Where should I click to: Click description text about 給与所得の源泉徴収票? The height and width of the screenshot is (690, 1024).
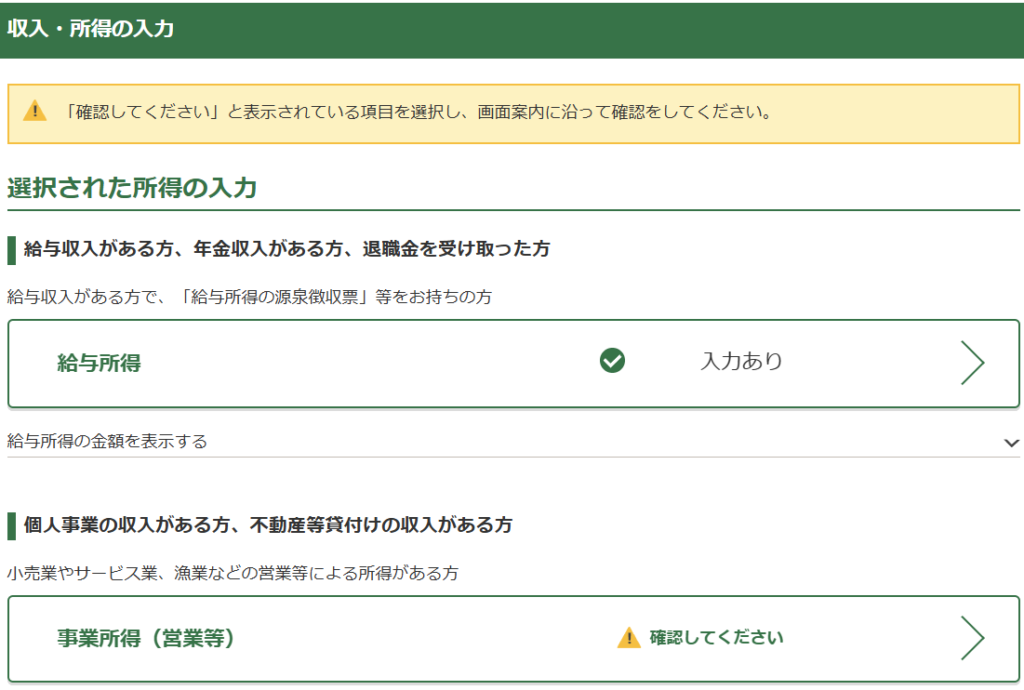tap(249, 297)
